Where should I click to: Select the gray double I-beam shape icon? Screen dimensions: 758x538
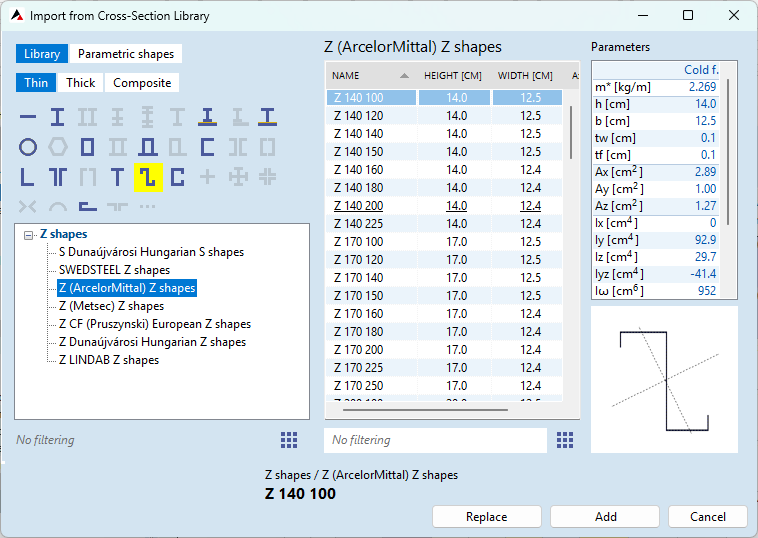(87, 117)
